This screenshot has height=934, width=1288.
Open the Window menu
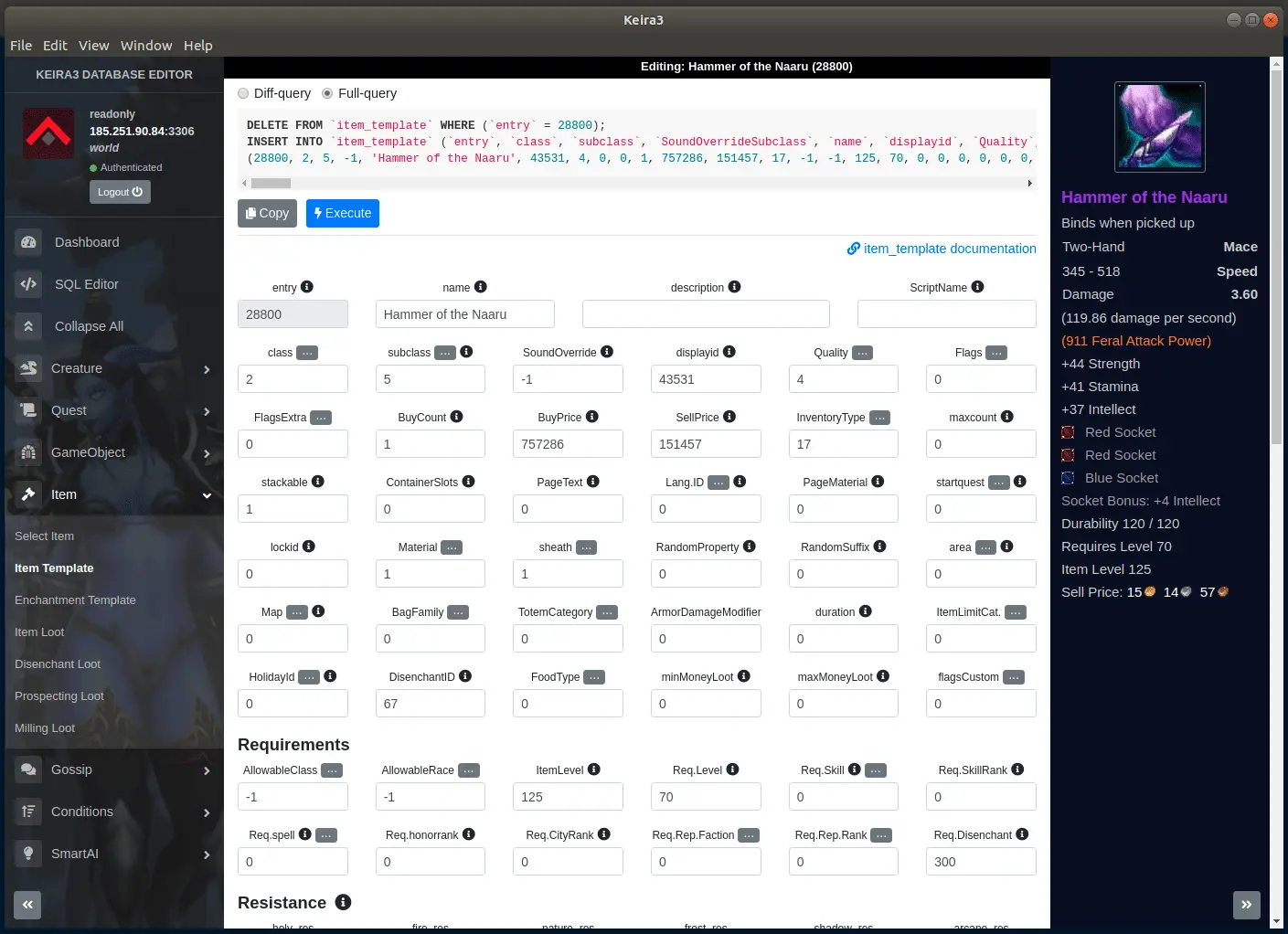(146, 46)
